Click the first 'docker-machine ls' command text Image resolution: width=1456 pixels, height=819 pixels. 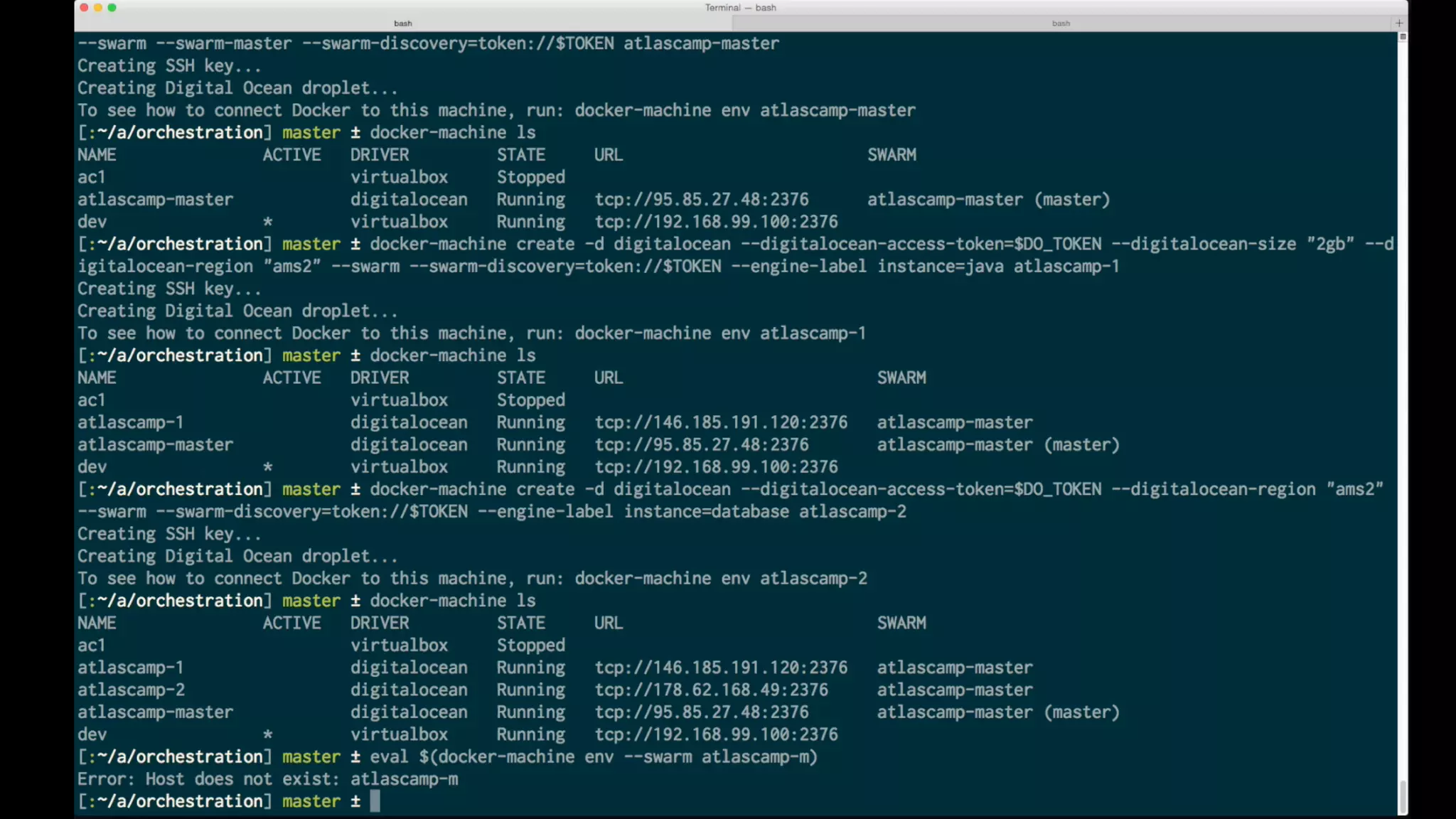tap(452, 132)
